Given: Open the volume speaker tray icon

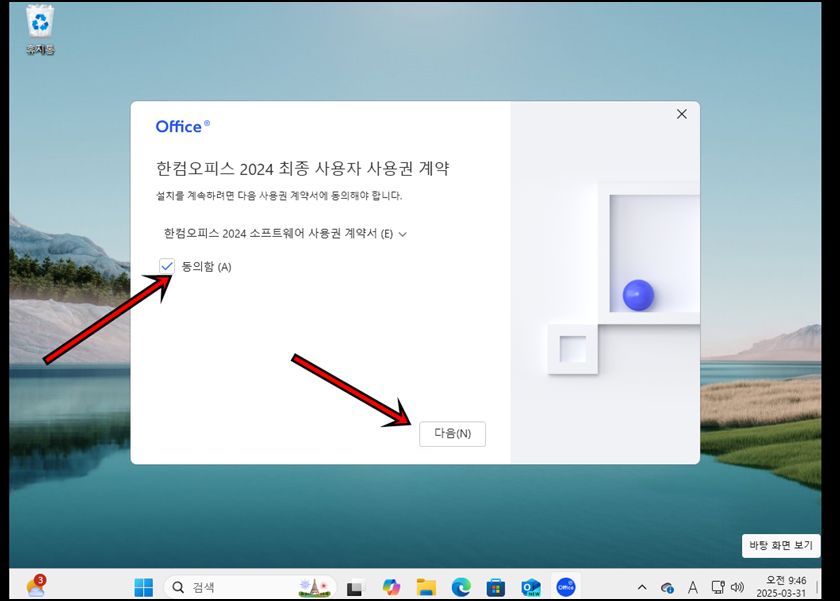Looking at the screenshot, I should (738, 588).
